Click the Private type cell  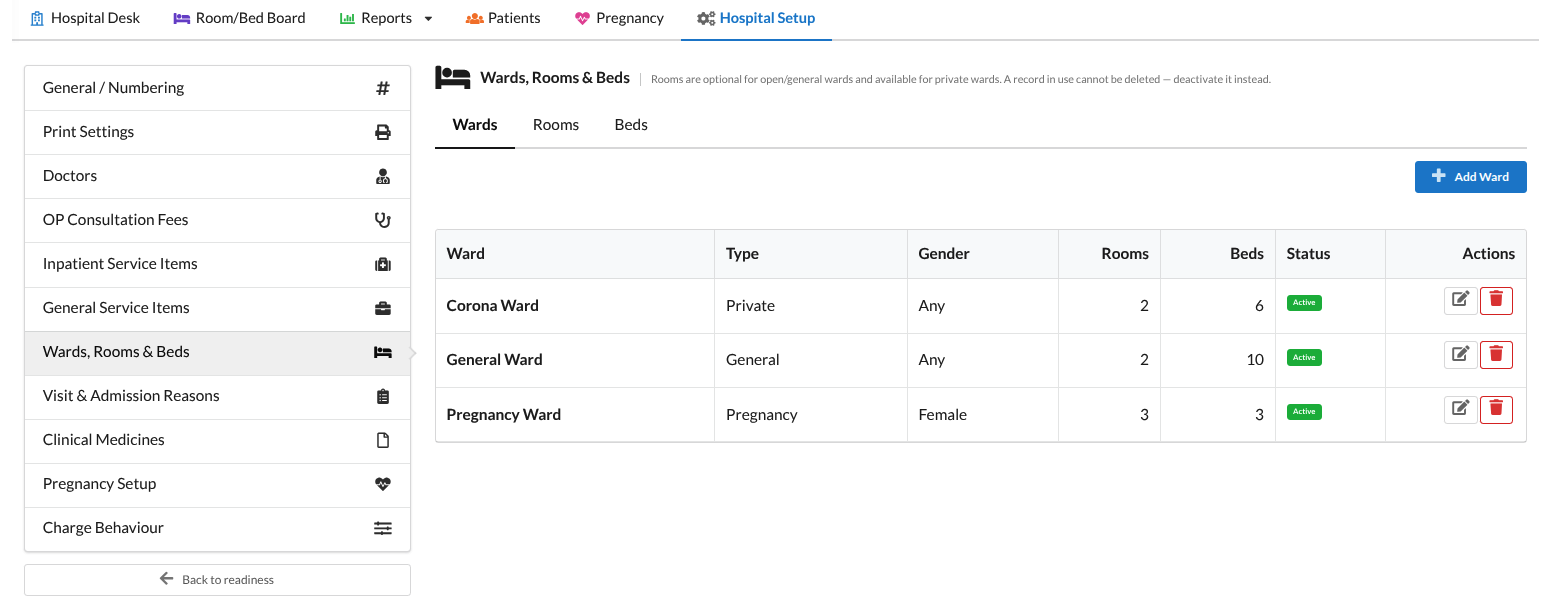pos(811,306)
